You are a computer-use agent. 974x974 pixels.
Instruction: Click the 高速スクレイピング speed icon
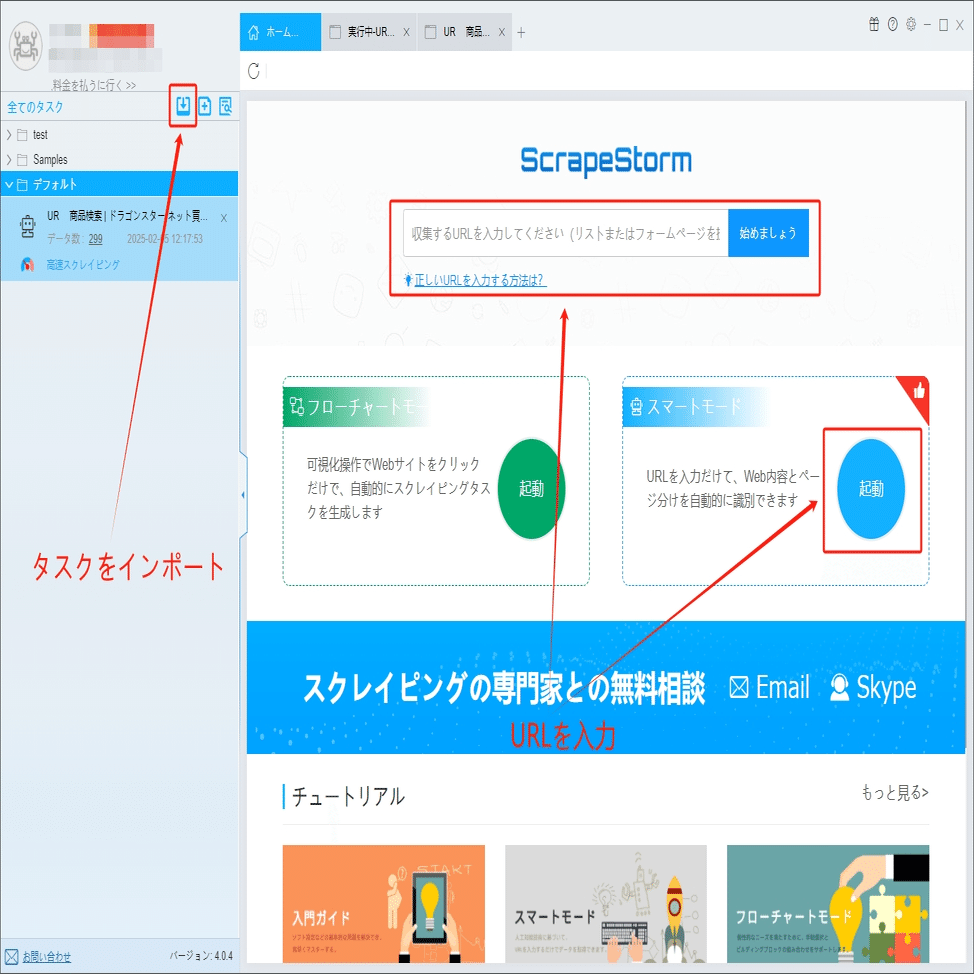coord(27,265)
